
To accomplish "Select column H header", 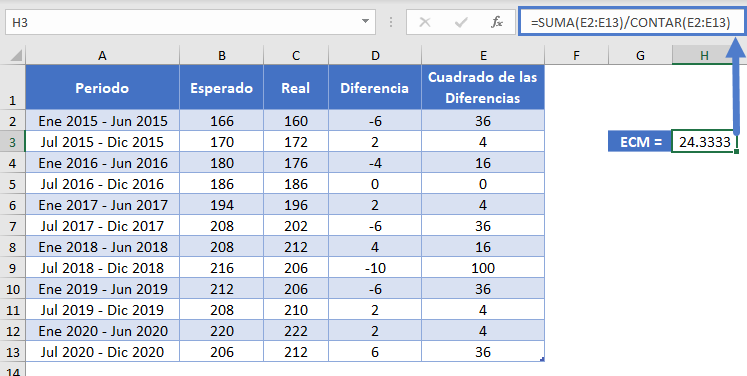I will click(x=704, y=56).
